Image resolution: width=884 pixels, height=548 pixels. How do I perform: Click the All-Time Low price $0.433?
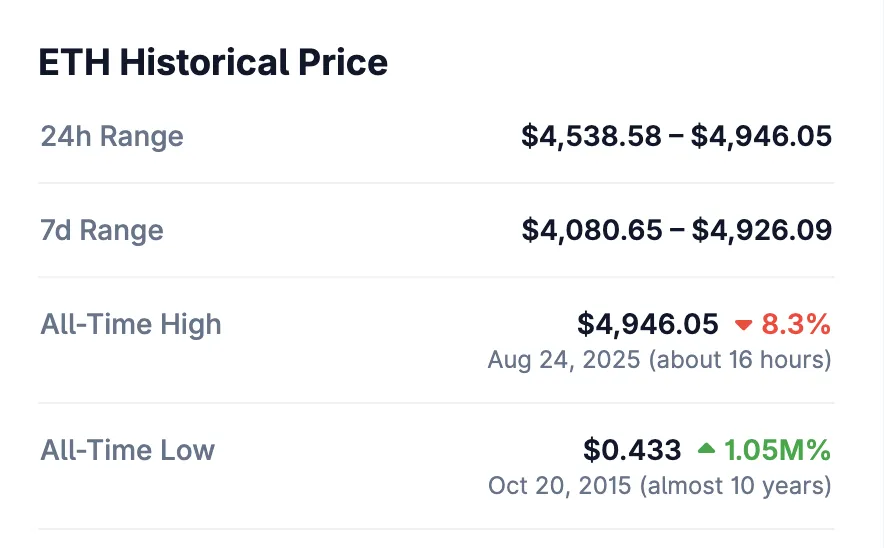[x=632, y=450]
